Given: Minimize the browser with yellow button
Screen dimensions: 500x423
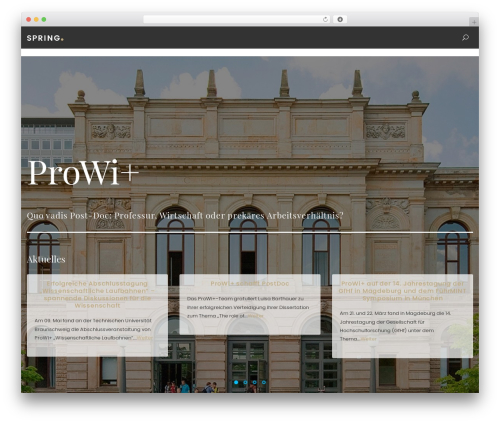Looking at the screenshot, I should pos(36,20).
